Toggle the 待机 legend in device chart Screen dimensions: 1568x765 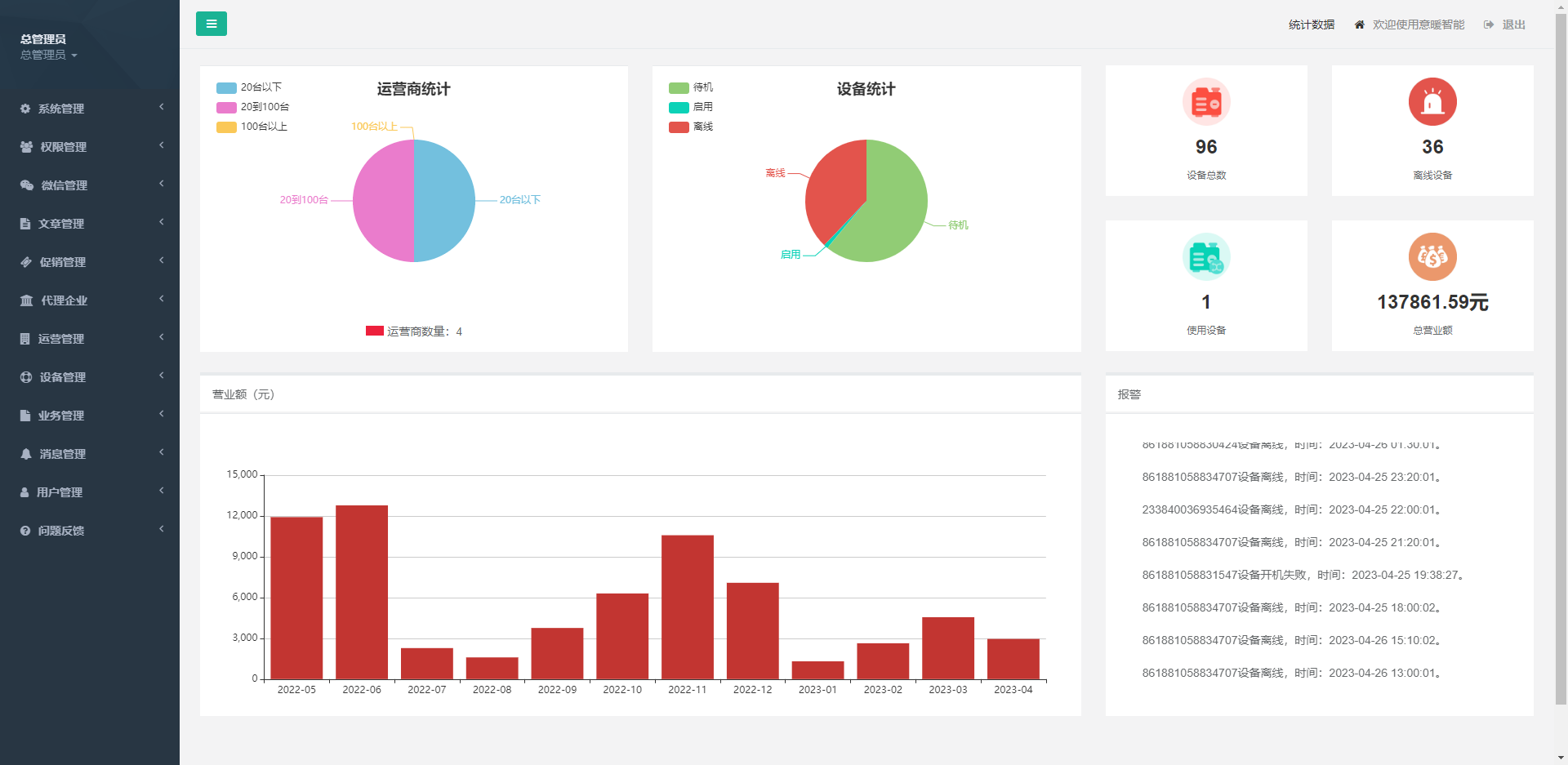point(691,87)
